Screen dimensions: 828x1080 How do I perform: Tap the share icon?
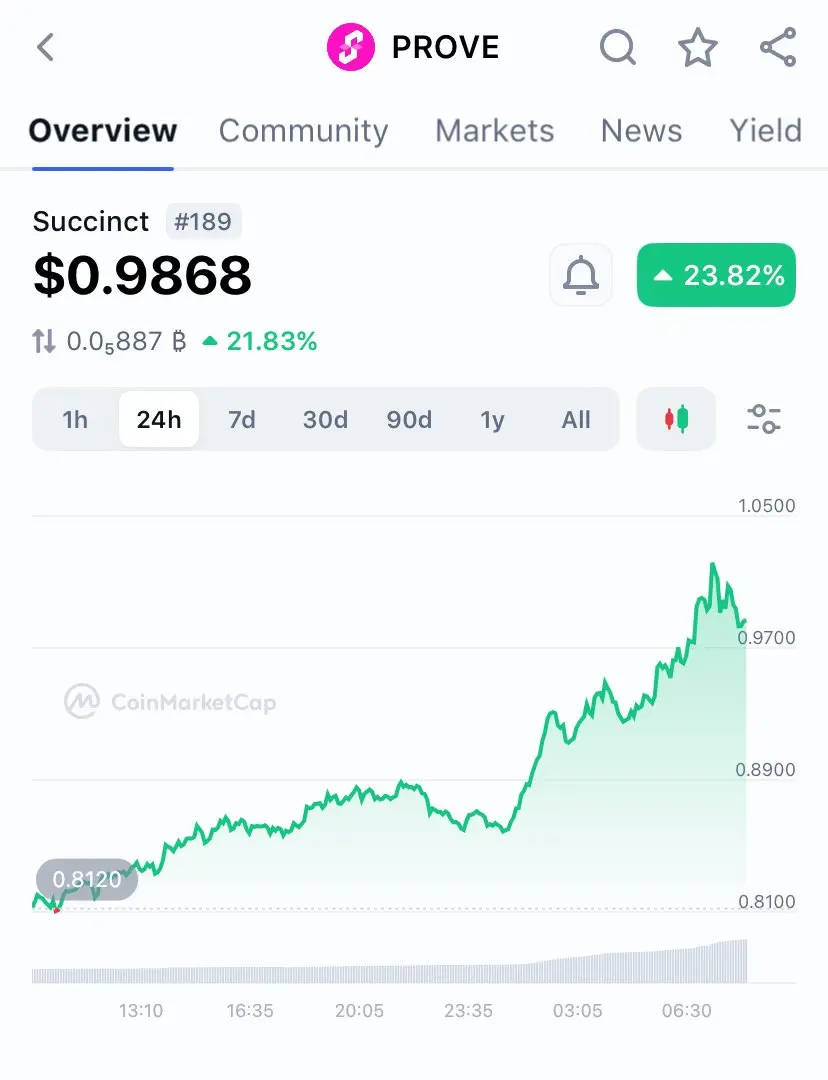point(777,47)
